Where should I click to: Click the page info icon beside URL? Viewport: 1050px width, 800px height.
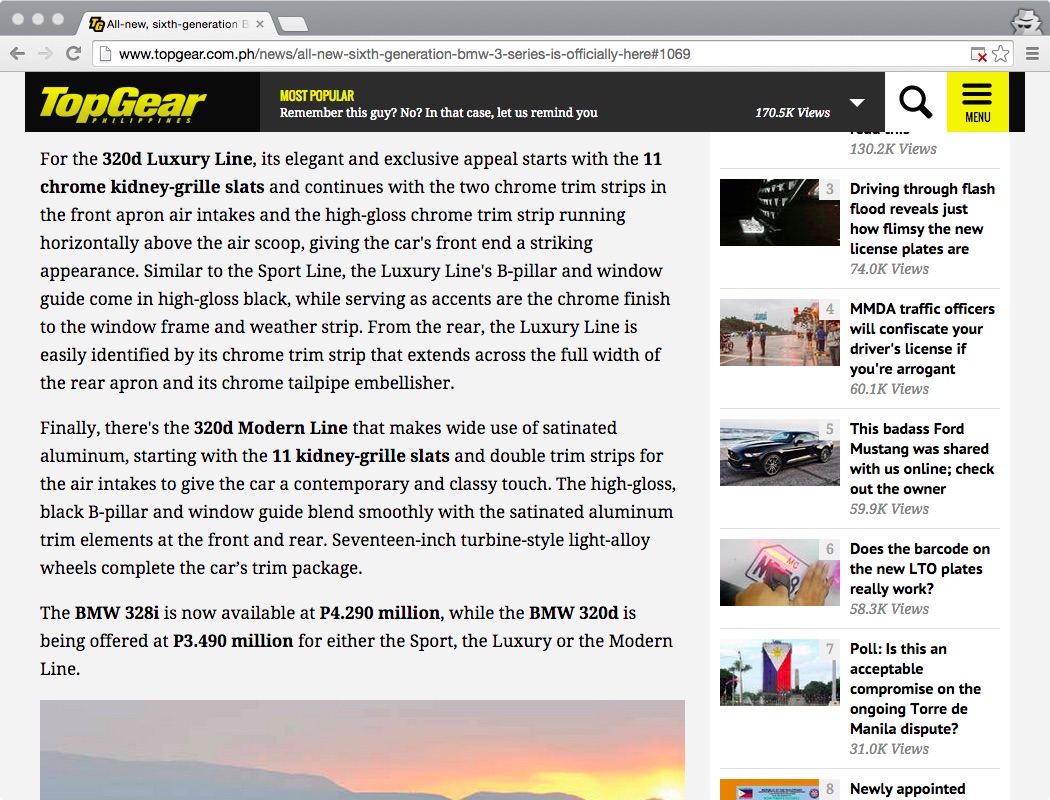pyautogui.click(x=104, y=54)
